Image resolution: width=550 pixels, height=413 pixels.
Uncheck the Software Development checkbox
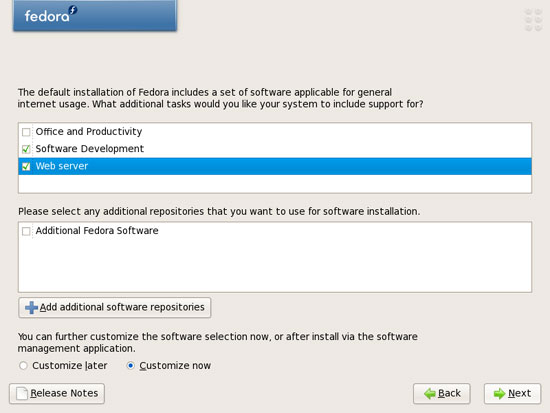26,149
